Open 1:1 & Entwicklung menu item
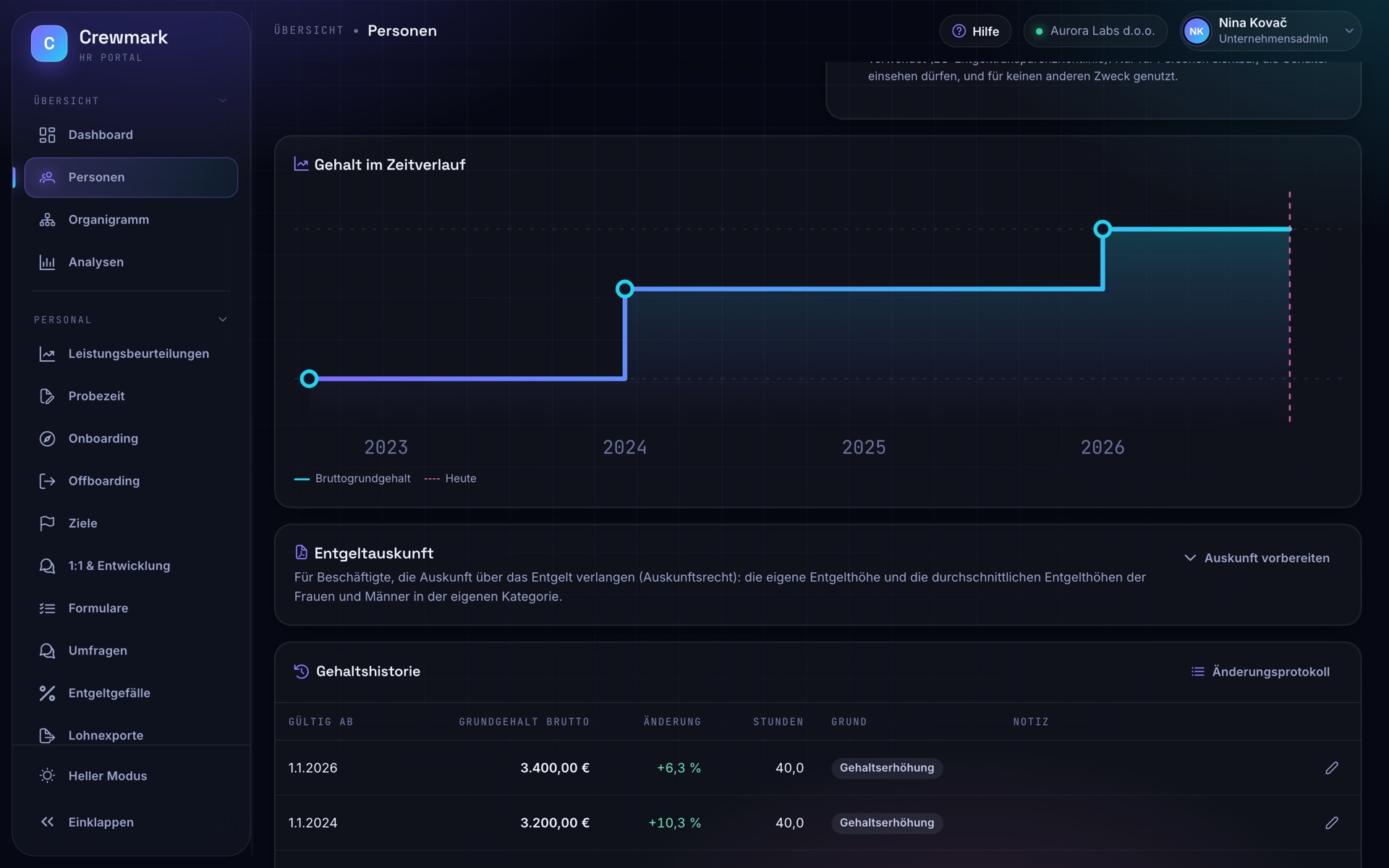This screenshot has height=868, width=1389. click(x=131, y=566)
